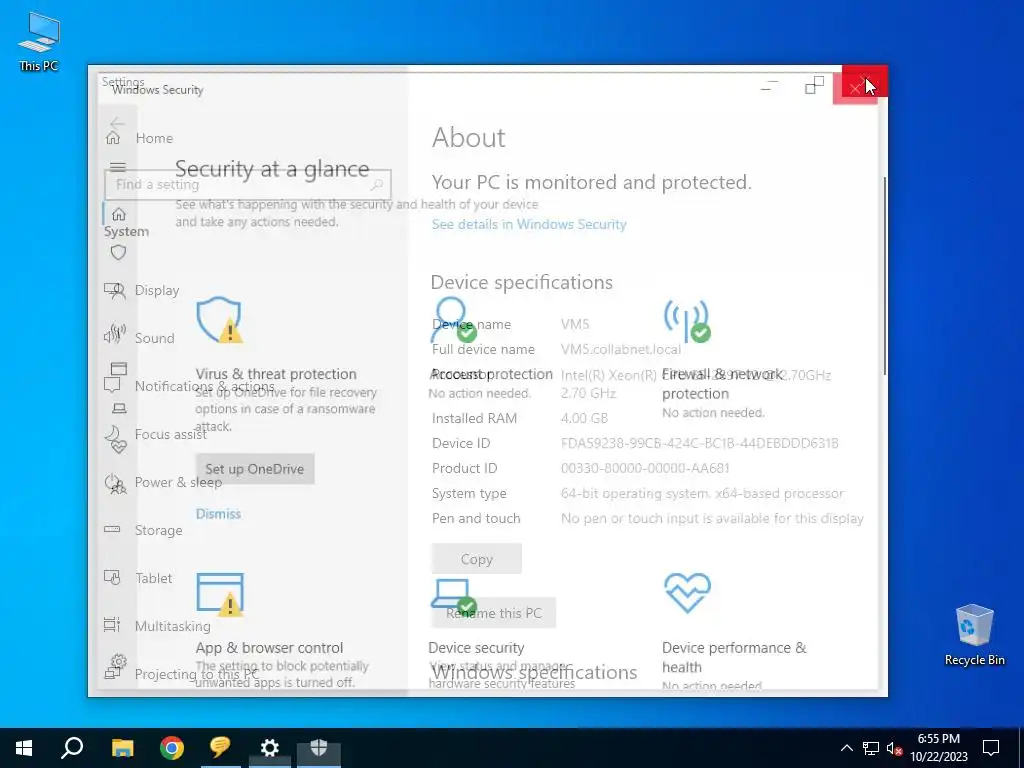Viewport: 1024px width, 768px height.
Task: Click Installed RAM value 4.00 GB
Action: [584, 419]
